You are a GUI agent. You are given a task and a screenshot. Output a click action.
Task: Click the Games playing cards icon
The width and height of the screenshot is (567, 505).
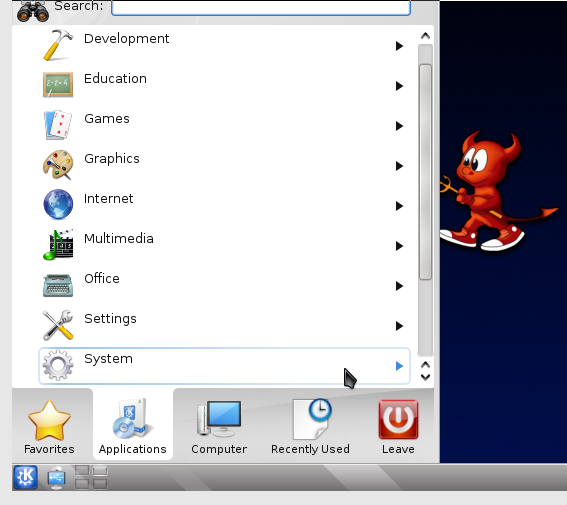pyautogui.click(x=58, y=125)
